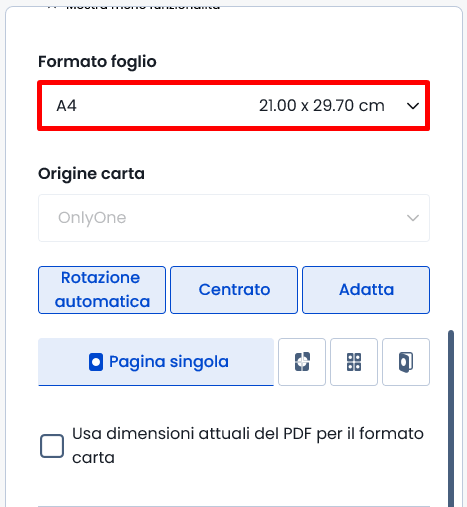Click the vertical scrollbar thumb on right

click(x=451, y=418)
